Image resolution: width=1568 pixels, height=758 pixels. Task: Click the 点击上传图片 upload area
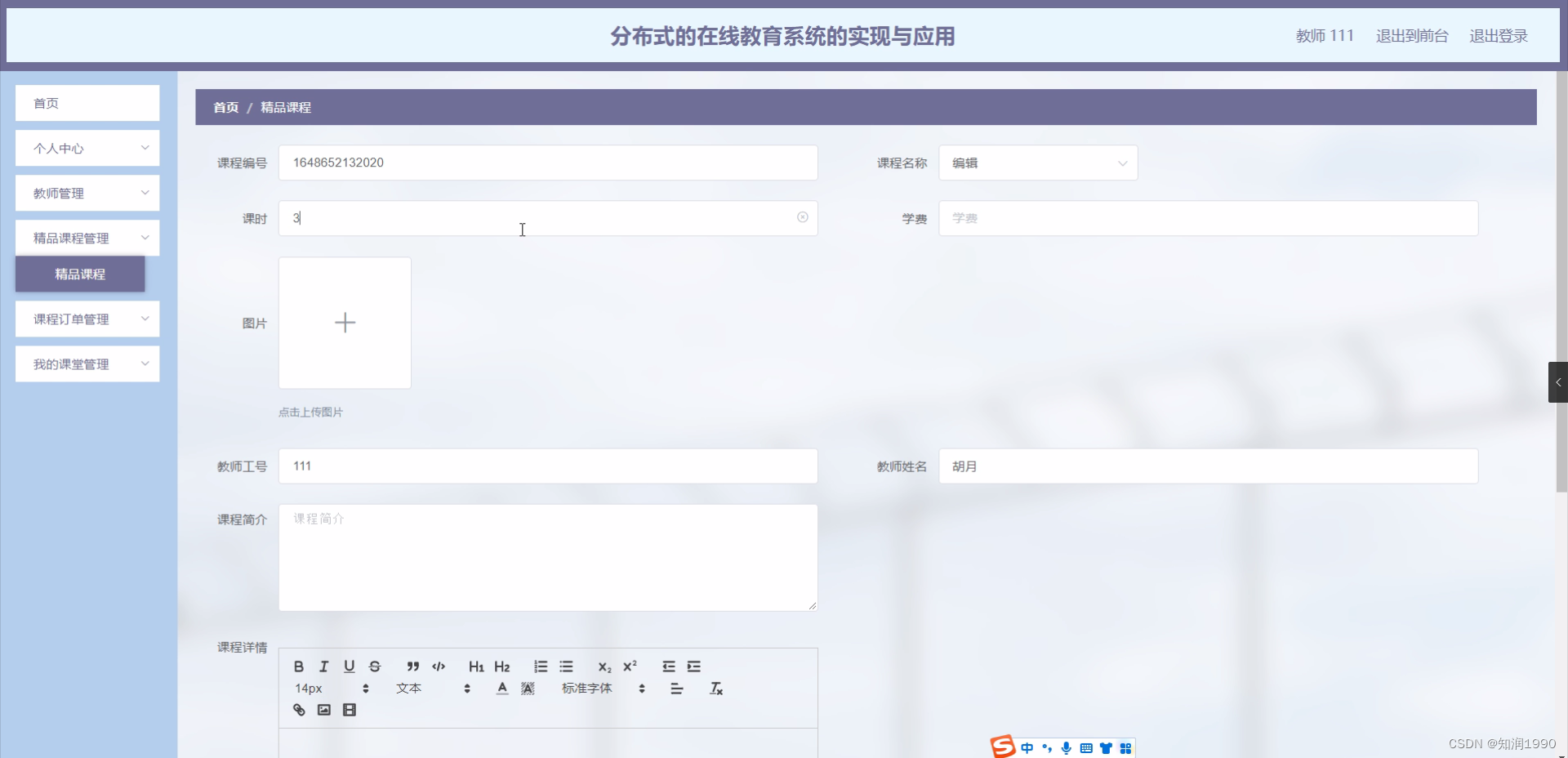coord(345,323)
